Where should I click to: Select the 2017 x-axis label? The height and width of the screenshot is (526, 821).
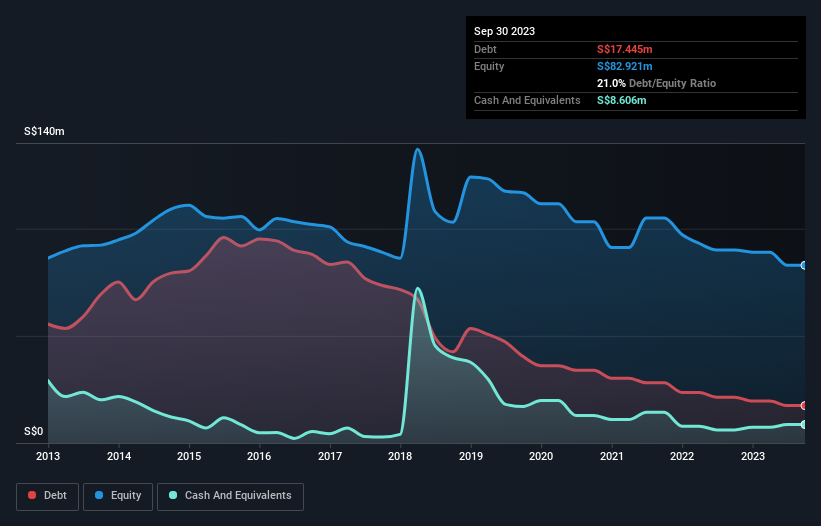(330, 456)
